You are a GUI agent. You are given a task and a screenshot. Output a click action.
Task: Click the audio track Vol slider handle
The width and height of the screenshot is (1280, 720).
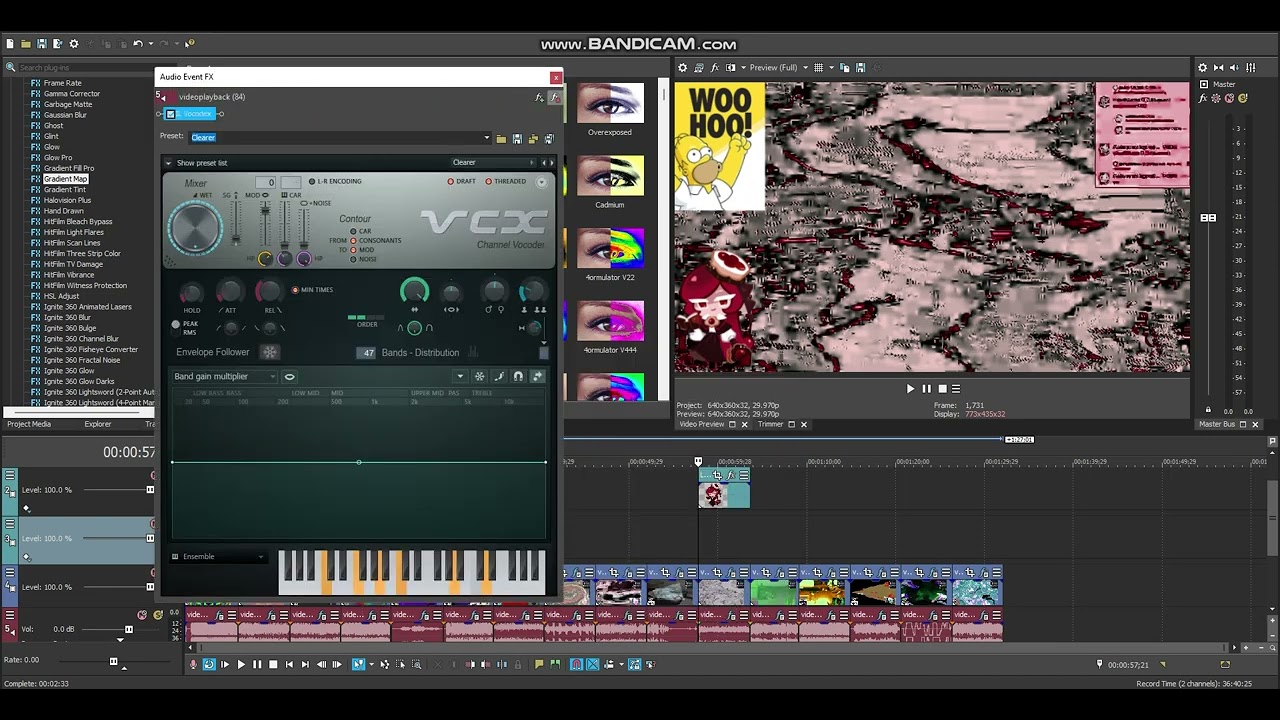(128, 629)
